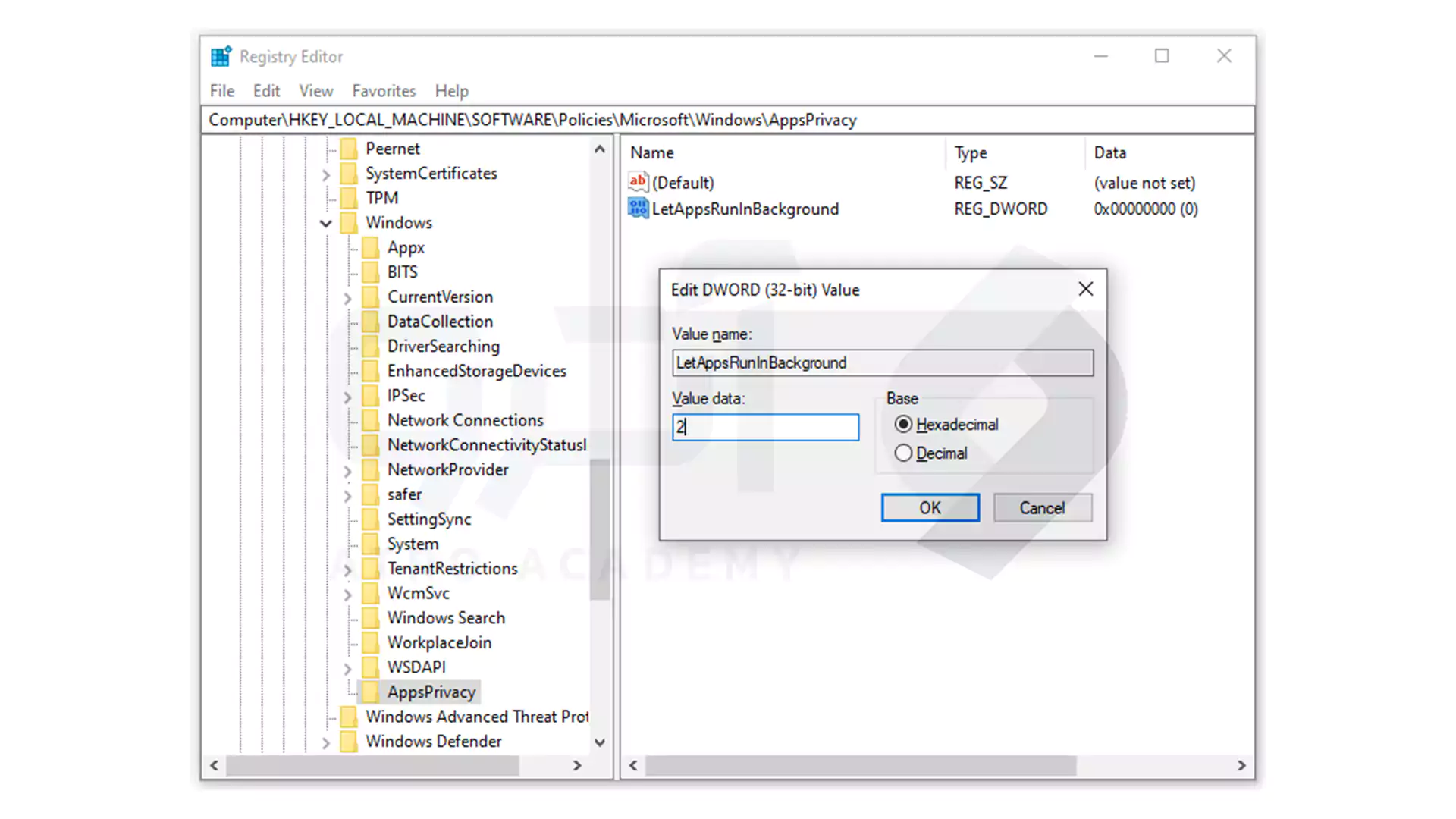
Task: Click the registry path address bar
Action: click(x=728, y=120)
